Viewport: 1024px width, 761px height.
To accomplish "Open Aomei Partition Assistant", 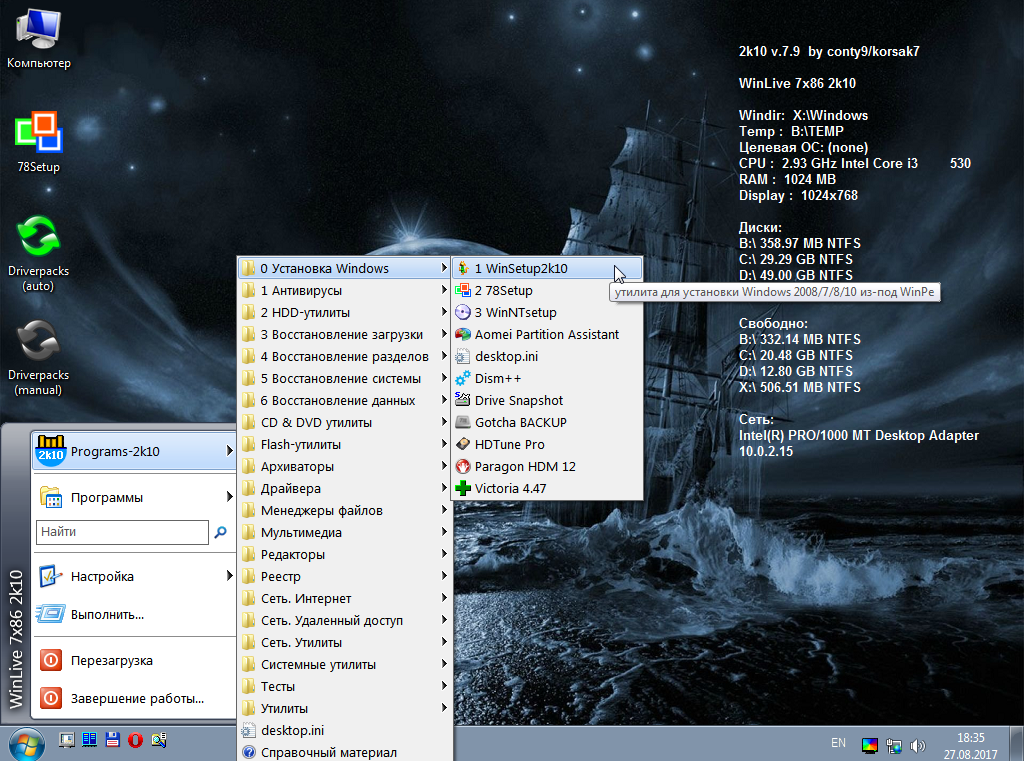I will 547,334.
